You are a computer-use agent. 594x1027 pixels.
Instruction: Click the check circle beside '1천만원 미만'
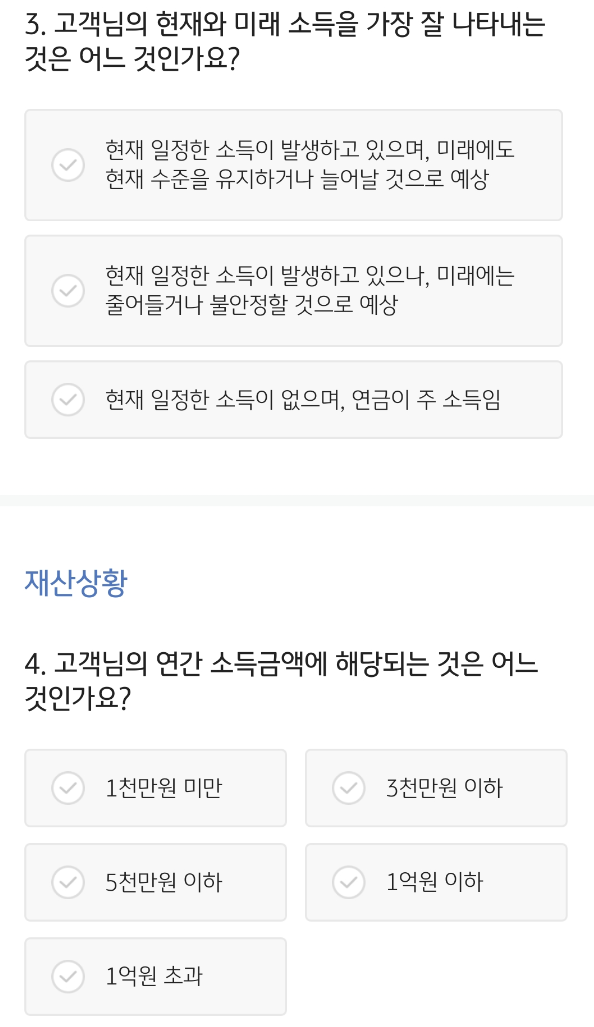click(68, 788)
